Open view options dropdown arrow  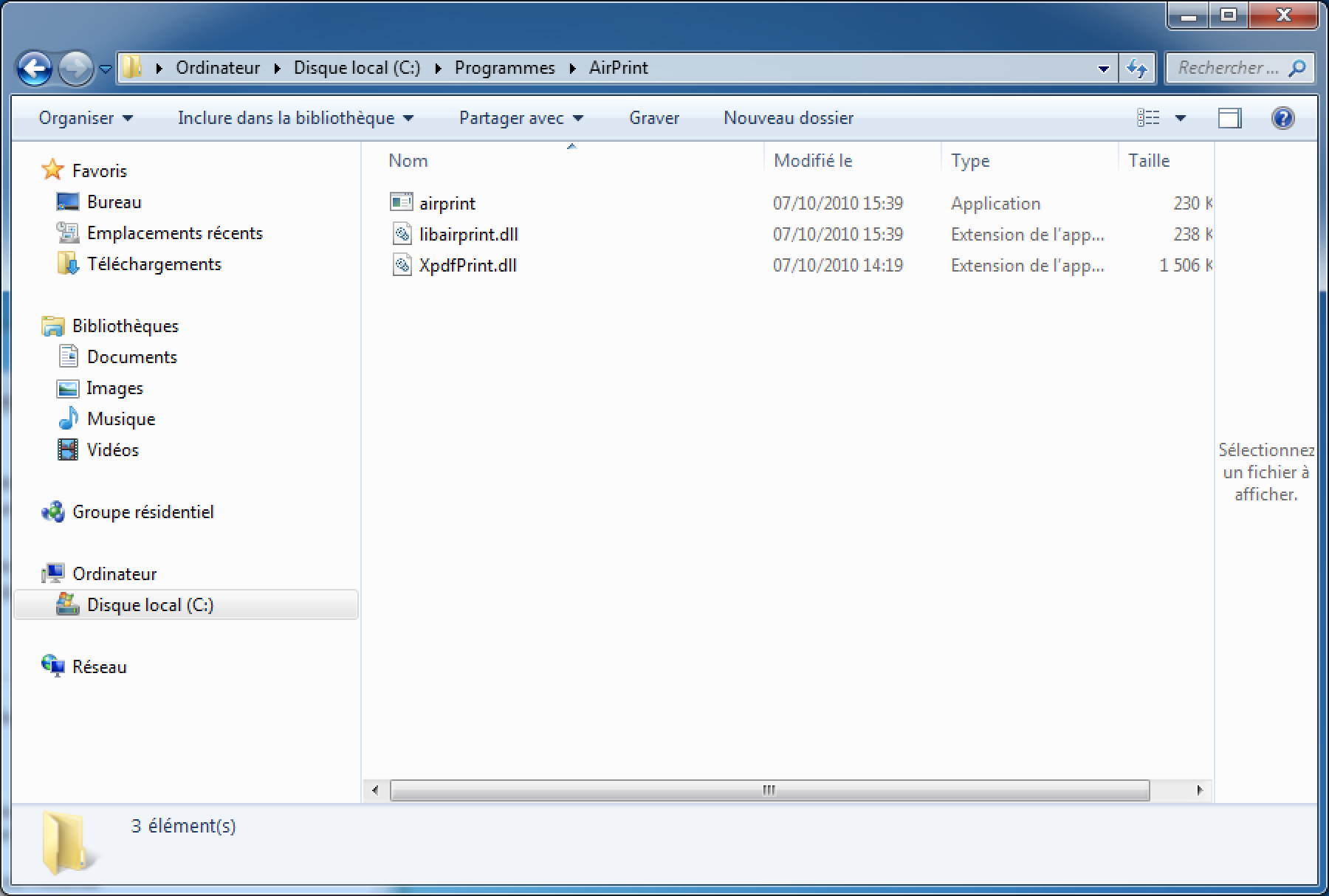pos(1181,118)
